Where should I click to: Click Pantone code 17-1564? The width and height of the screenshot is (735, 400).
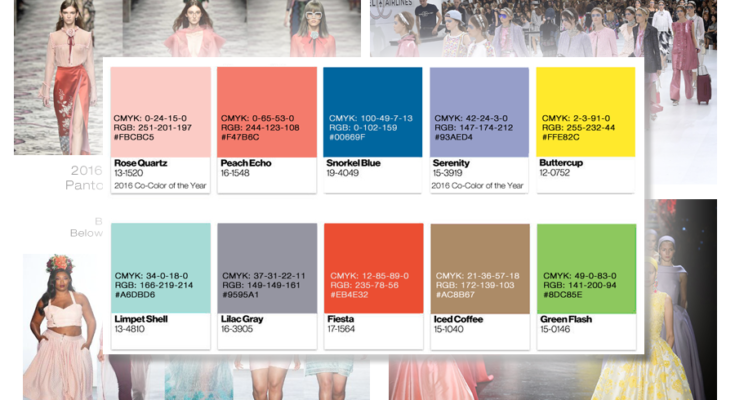[341, 329]
